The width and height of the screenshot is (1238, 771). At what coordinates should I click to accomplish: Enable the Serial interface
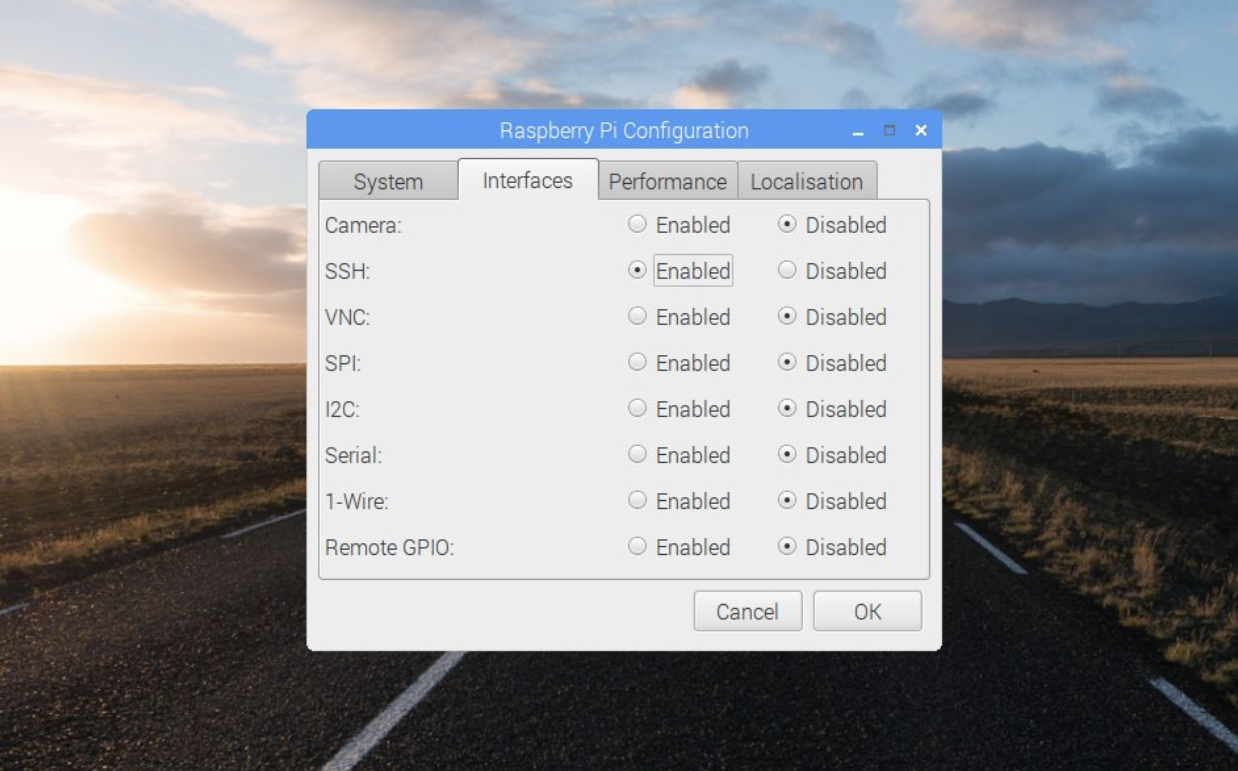(x=679, y=455)
